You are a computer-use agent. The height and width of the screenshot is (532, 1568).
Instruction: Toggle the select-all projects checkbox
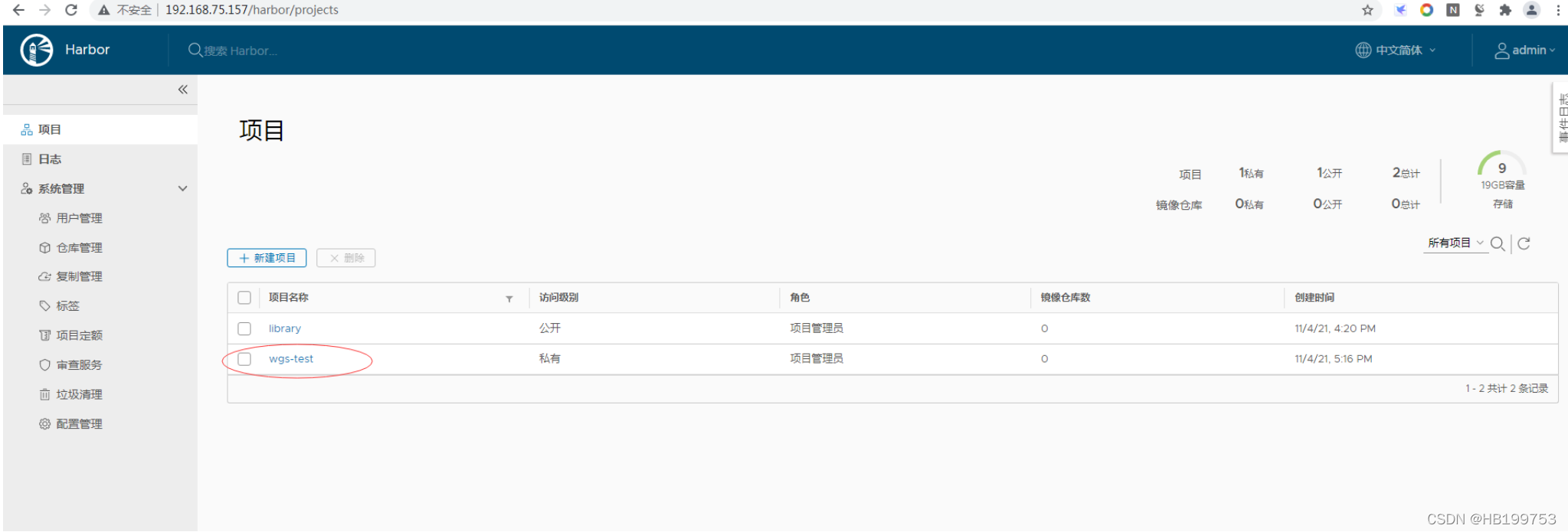click(244, 298)
